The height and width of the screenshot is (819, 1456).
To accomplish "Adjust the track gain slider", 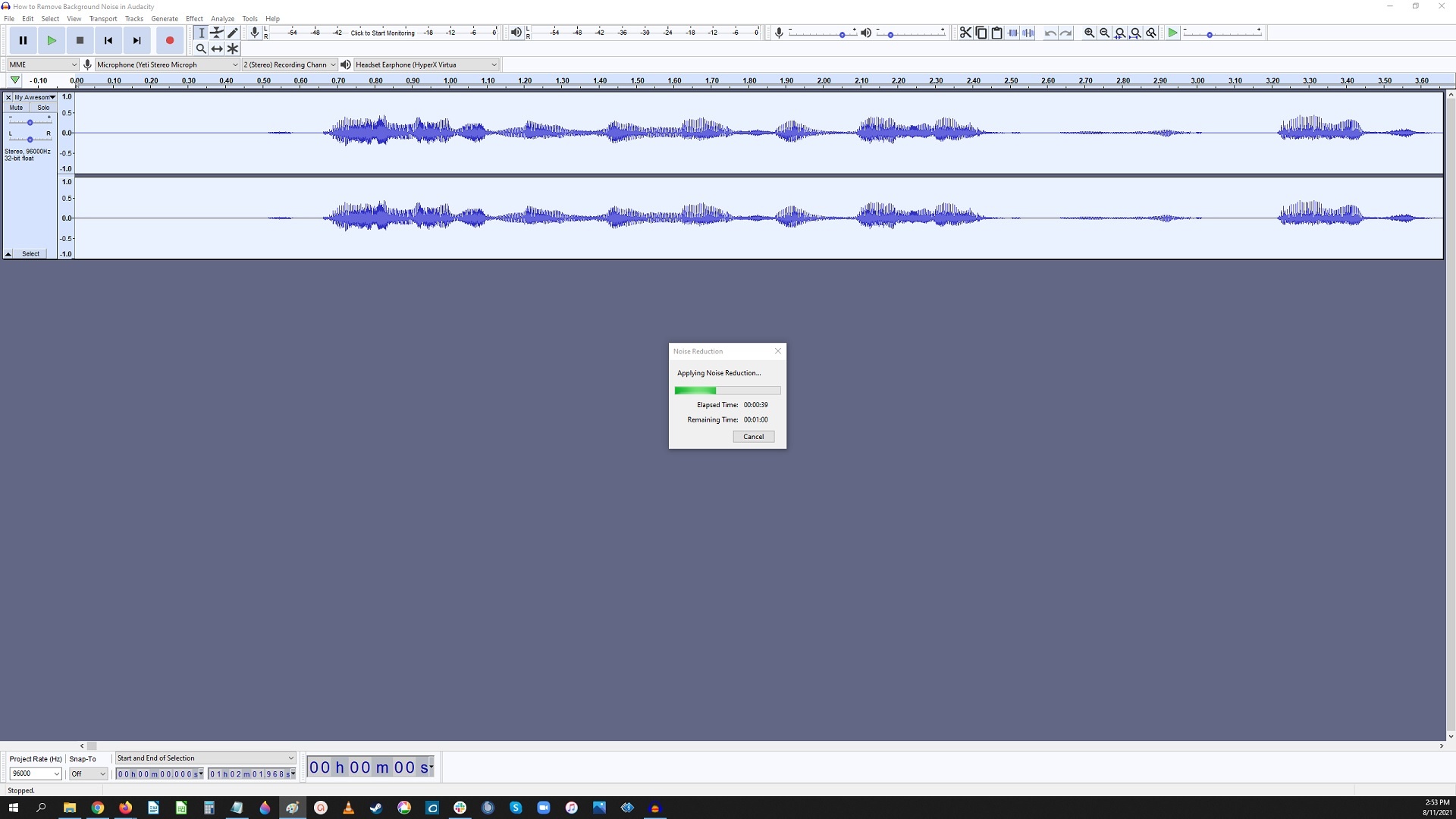I will [x=30, y=122].
